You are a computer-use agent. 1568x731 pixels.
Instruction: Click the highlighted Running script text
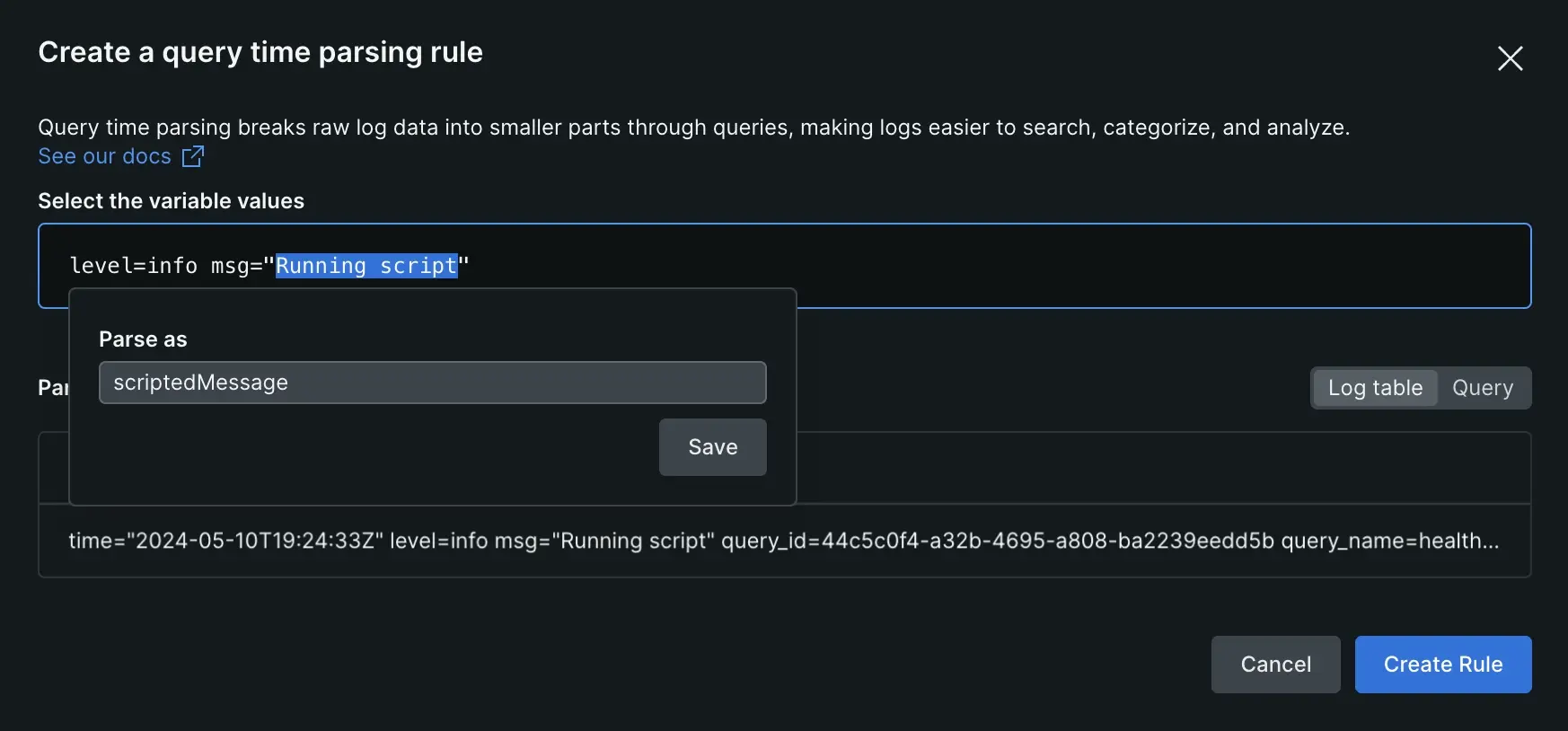tap(366, 266)
